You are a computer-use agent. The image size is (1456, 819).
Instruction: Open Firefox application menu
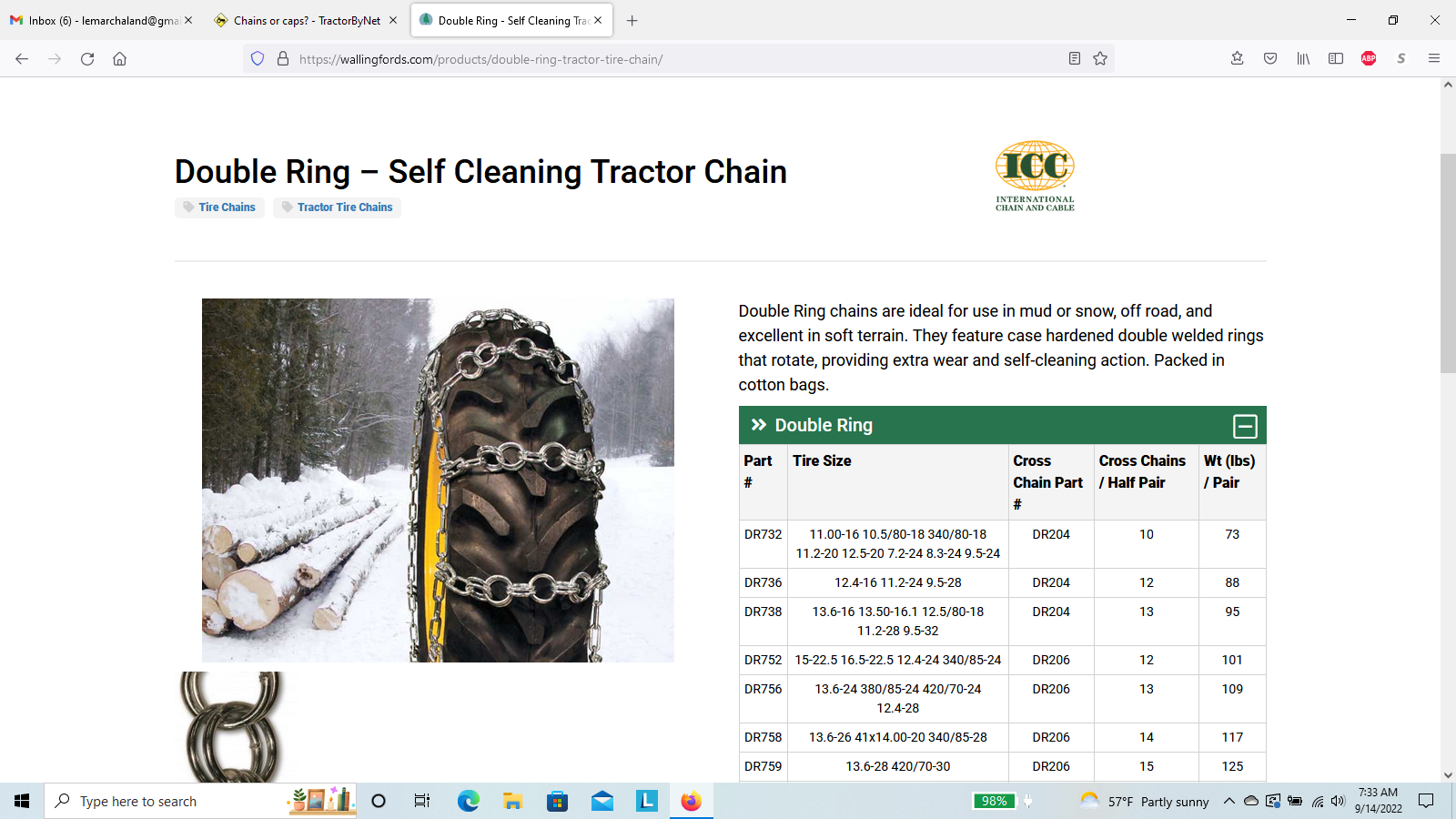tap(1434, 59)
